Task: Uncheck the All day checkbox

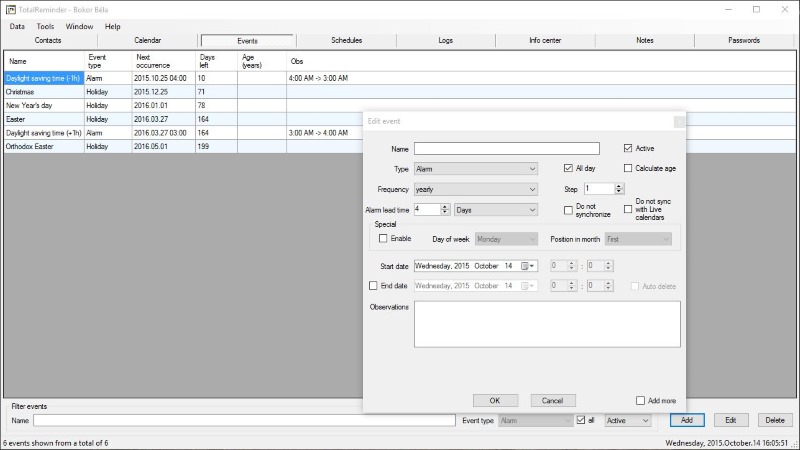Action: click(x=568, y=168)
